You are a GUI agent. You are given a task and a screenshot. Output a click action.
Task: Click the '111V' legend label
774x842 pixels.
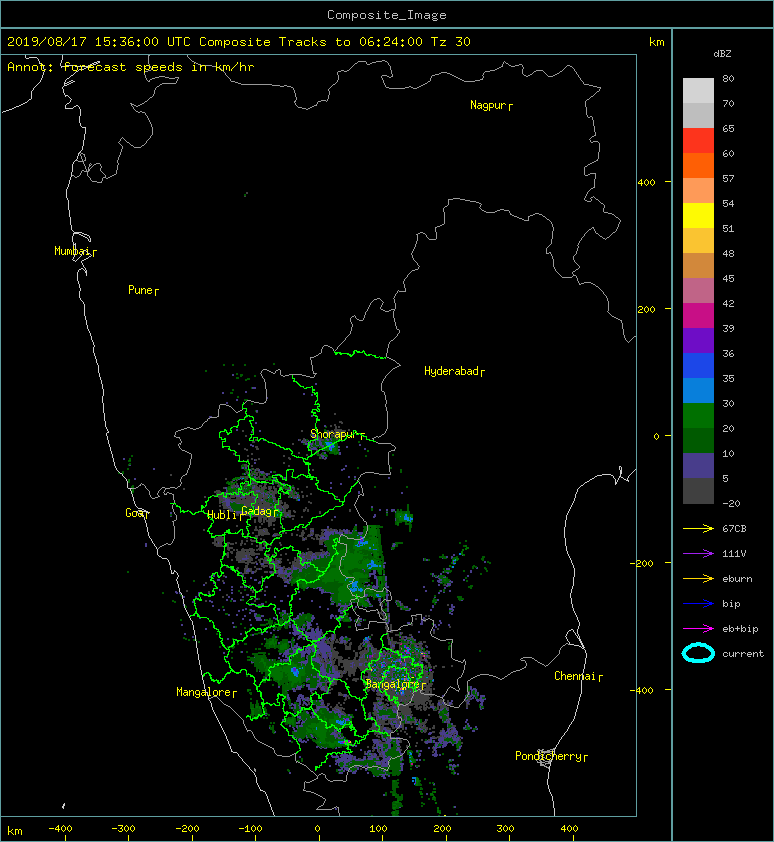(x=734, y=554)
